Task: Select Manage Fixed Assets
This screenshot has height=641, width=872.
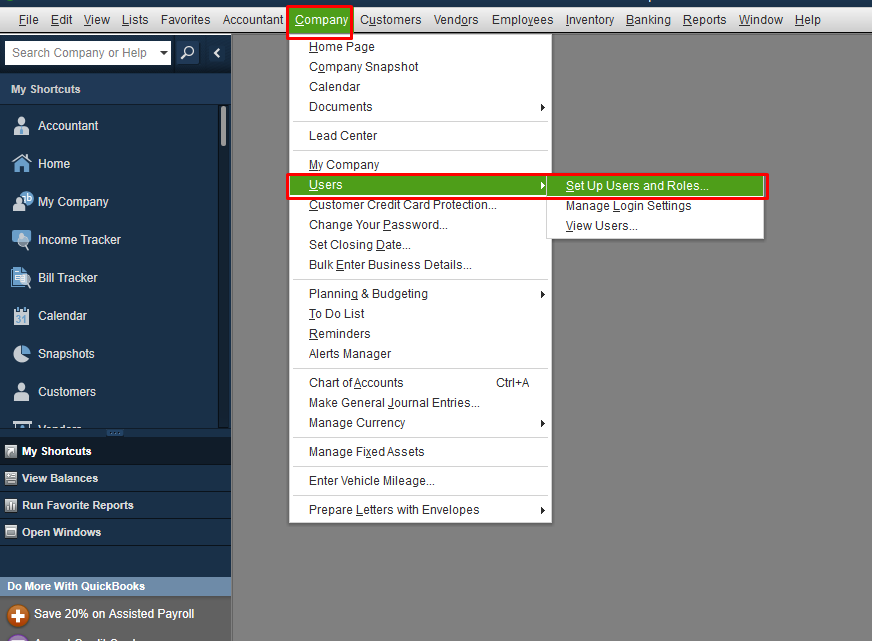Action: click(420, 451)
